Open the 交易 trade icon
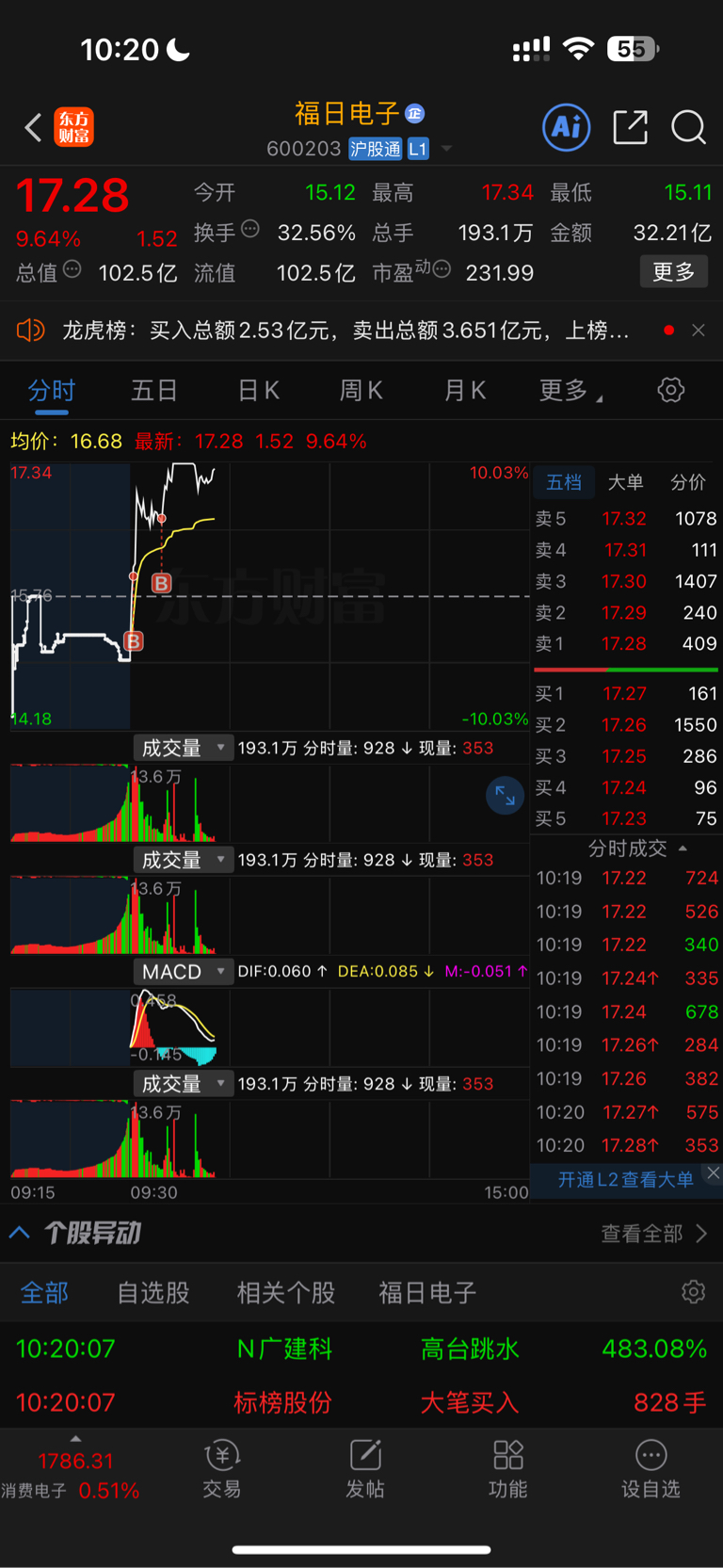Viewport: 723px width, 1568px height. click(x=222, y=1469)
